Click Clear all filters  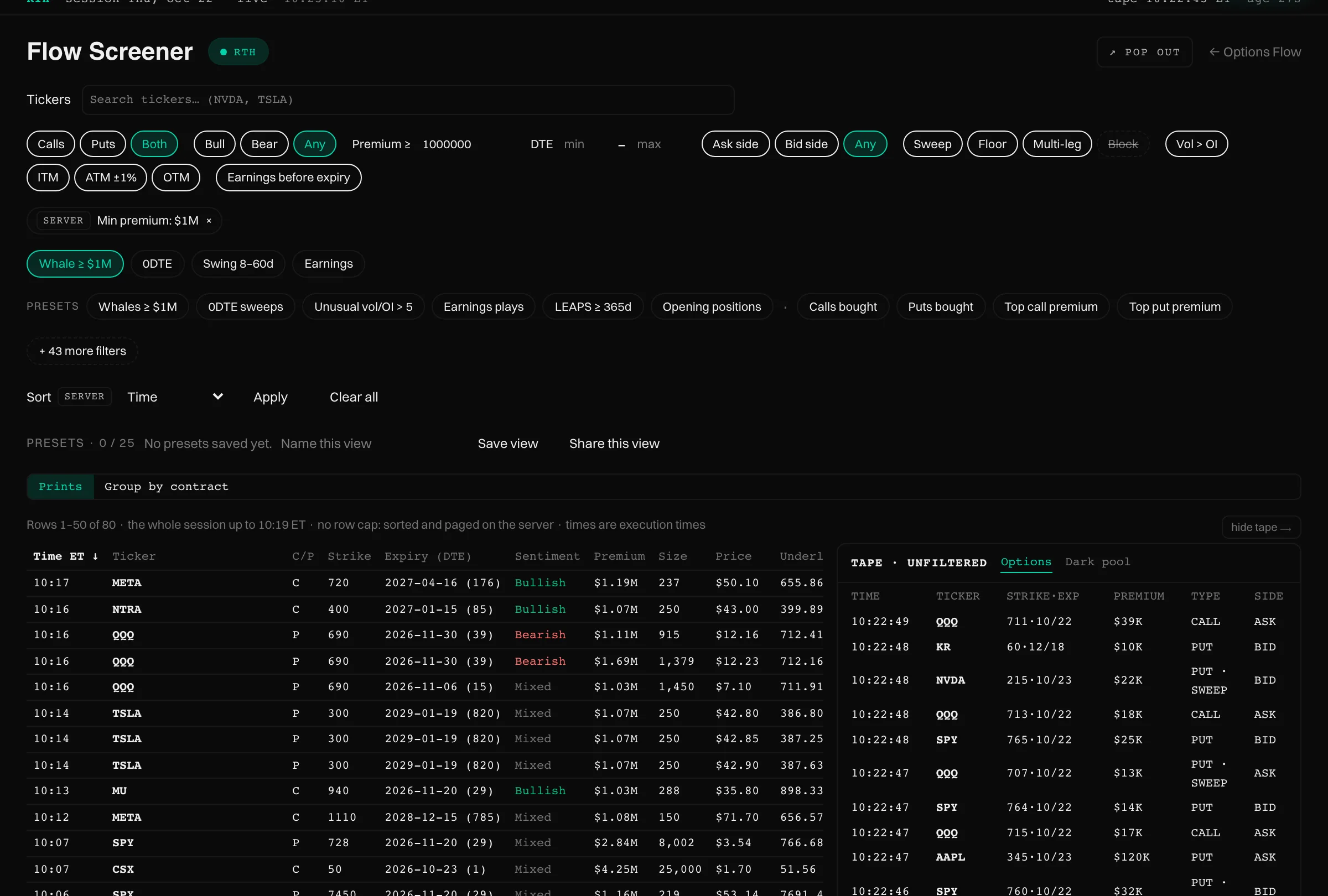click(354, 397)
